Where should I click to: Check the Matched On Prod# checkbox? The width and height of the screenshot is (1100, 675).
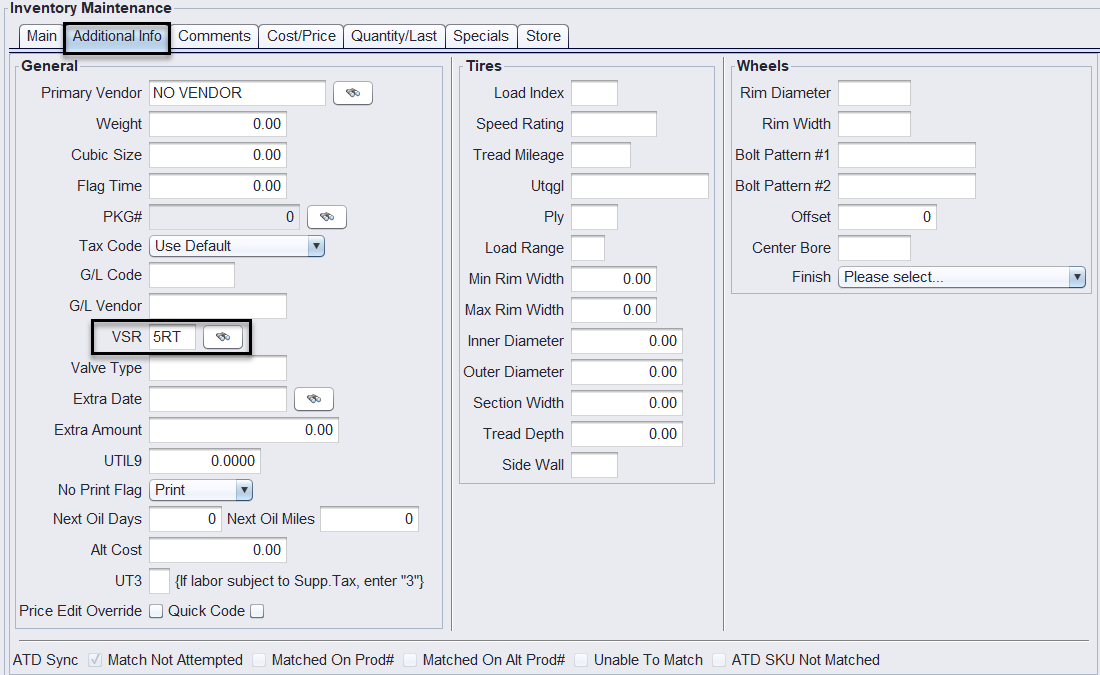click(260, 660)
